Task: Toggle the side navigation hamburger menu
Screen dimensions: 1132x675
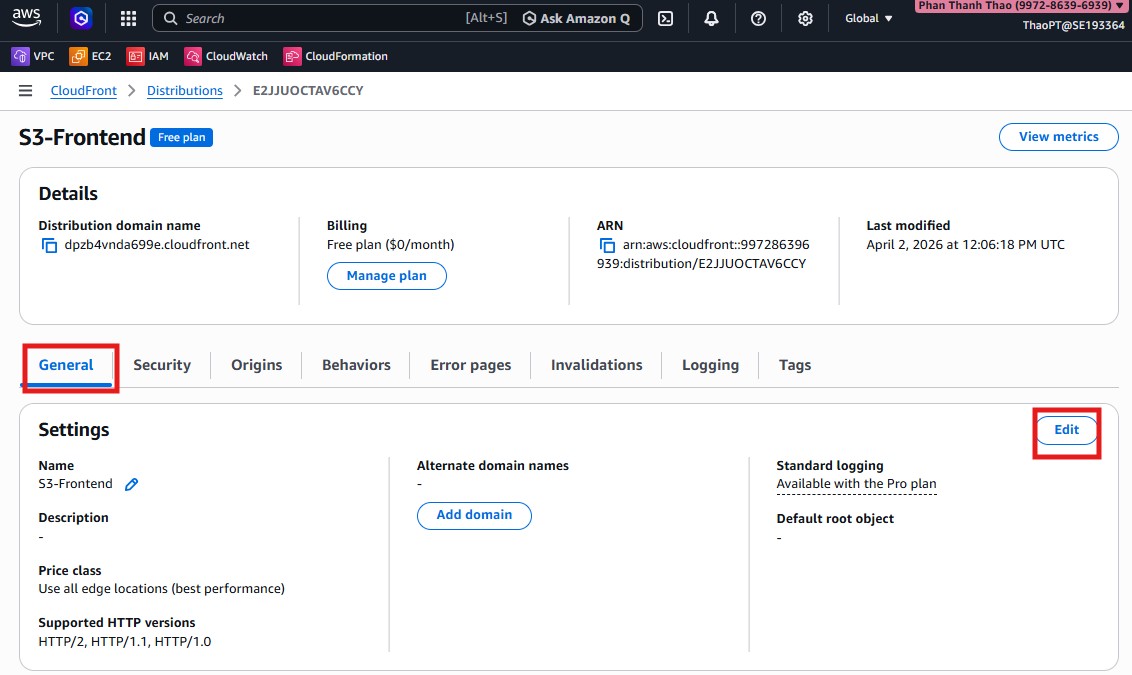Action: pos(26,91)
